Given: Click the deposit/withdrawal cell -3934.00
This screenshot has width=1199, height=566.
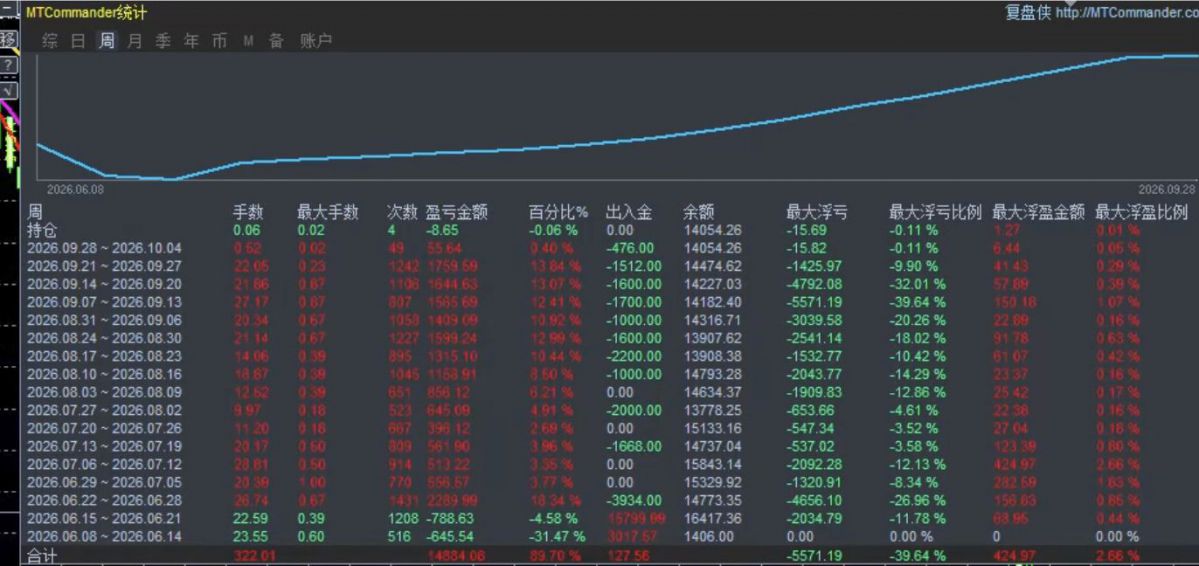Looking at the screenshot, I should 632,500.
